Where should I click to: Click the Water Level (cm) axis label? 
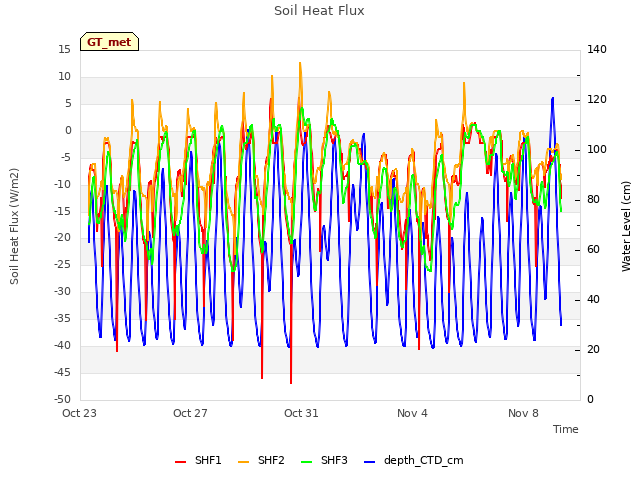click(x=626, y=226)
